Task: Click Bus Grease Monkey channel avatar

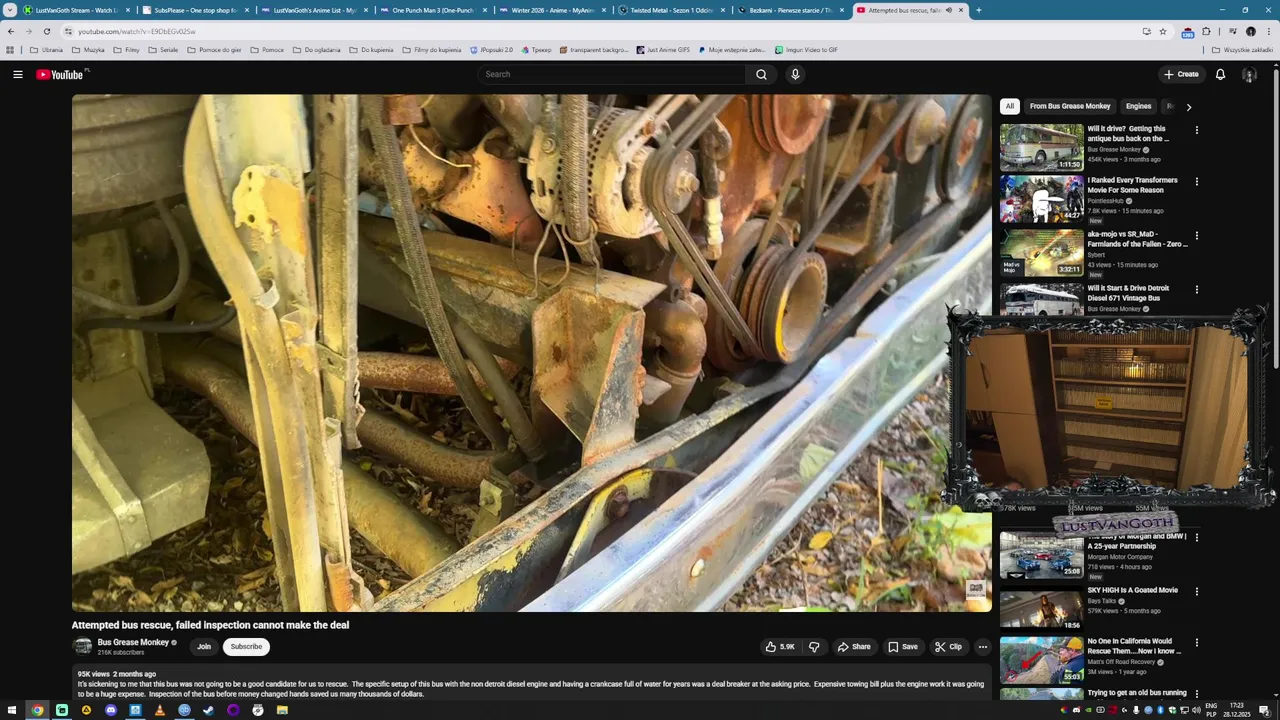Action: (x=83, y=647)
